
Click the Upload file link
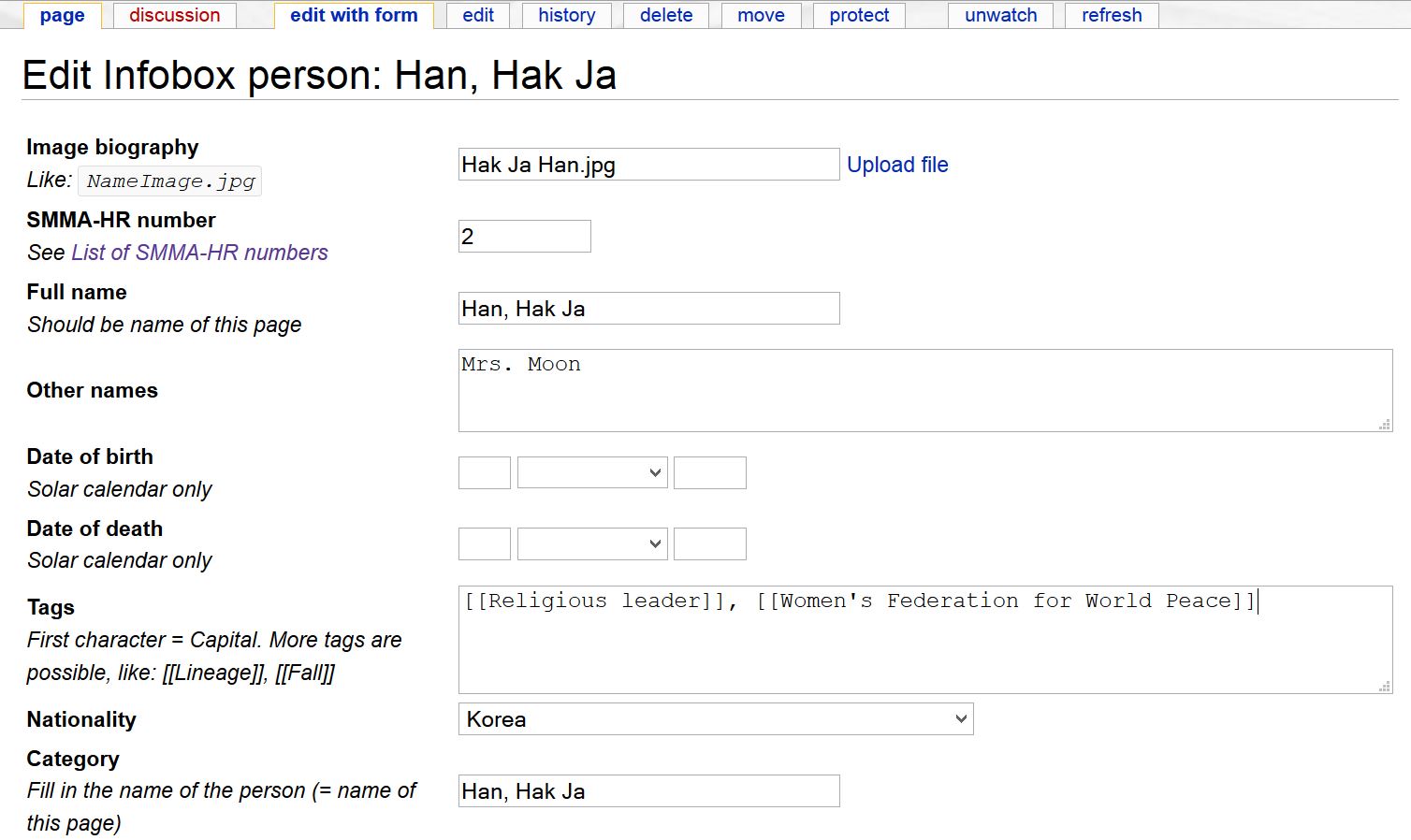coord(896,165)
